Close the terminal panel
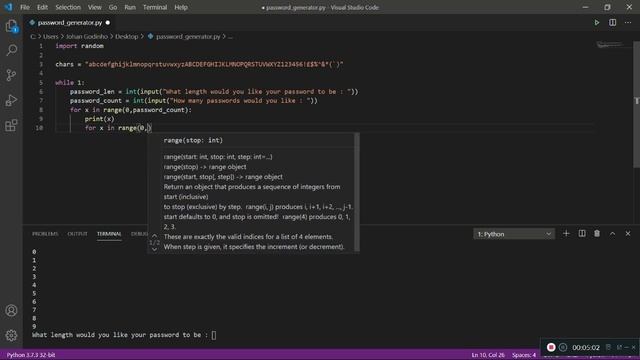Screen dimensions: 640x360 tap(628, 233)
